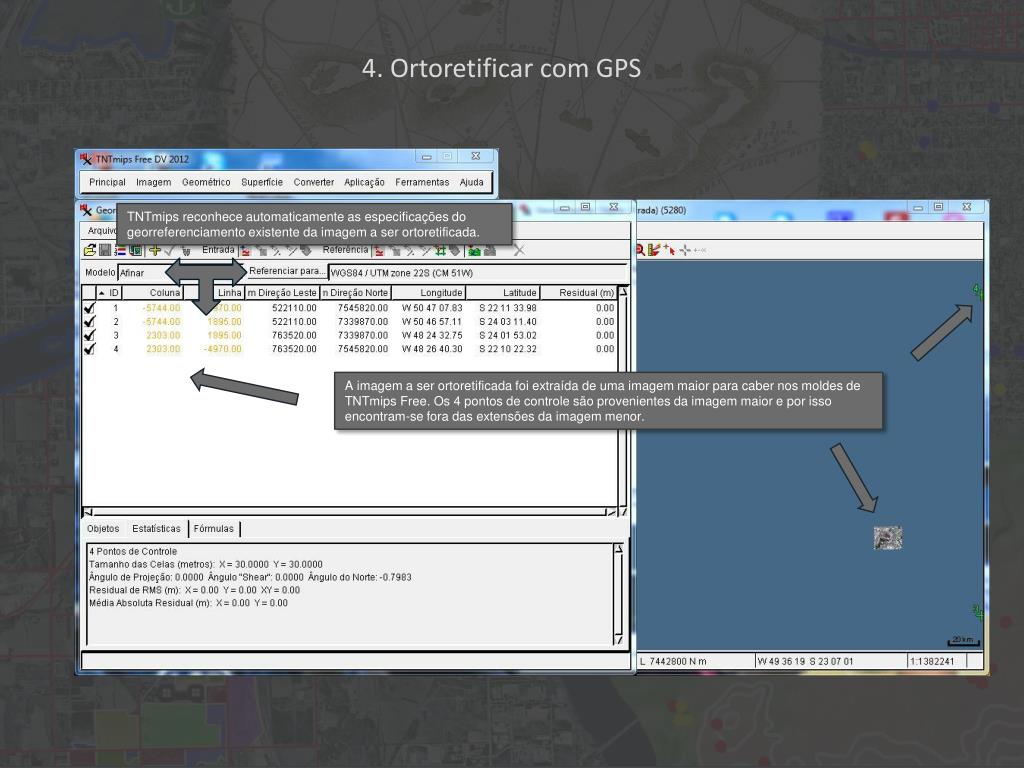Click the floppy disk save icon
The height and width of the screenshot is (768, 1024).
104,250
